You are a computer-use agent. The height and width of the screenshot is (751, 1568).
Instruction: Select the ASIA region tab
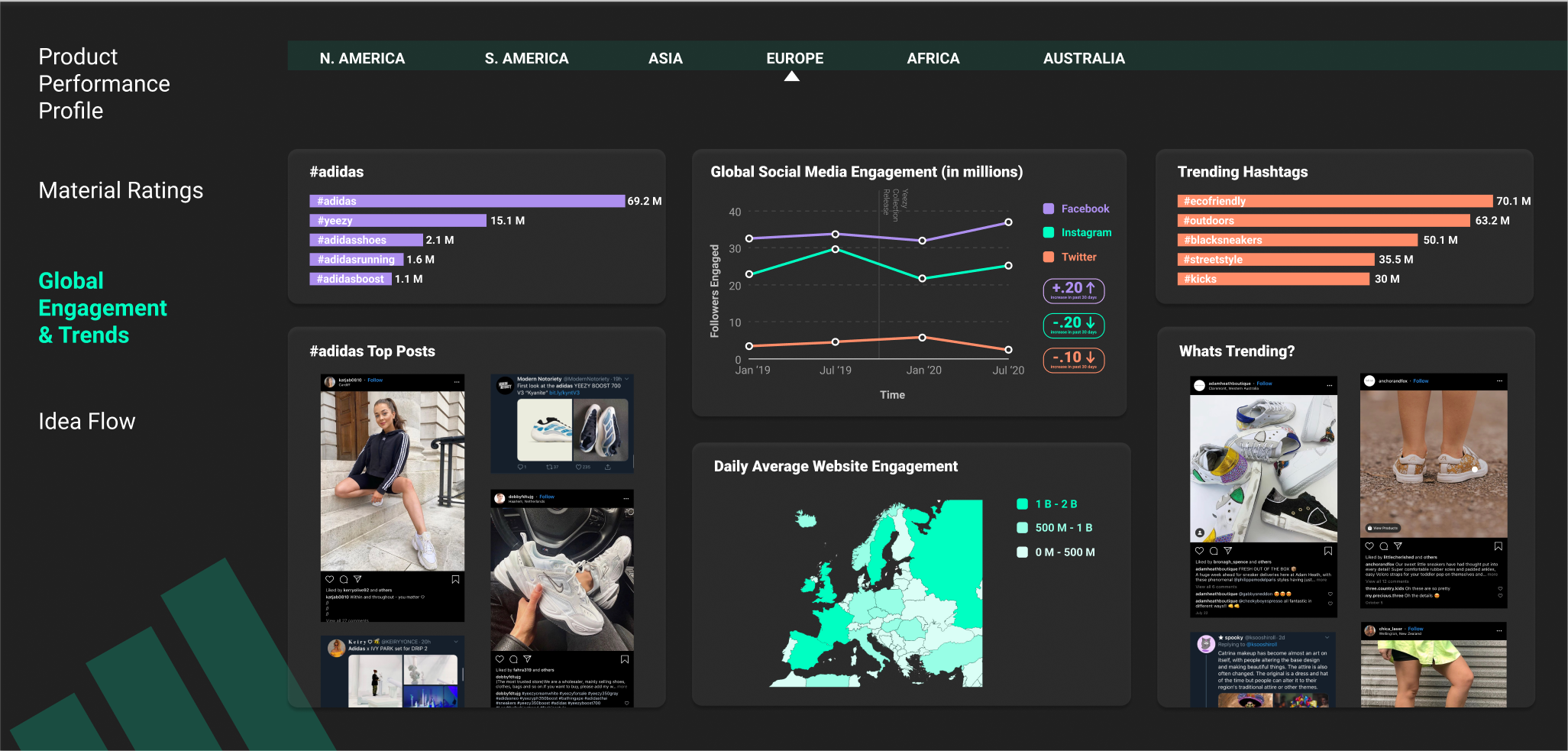click(665, 58)
